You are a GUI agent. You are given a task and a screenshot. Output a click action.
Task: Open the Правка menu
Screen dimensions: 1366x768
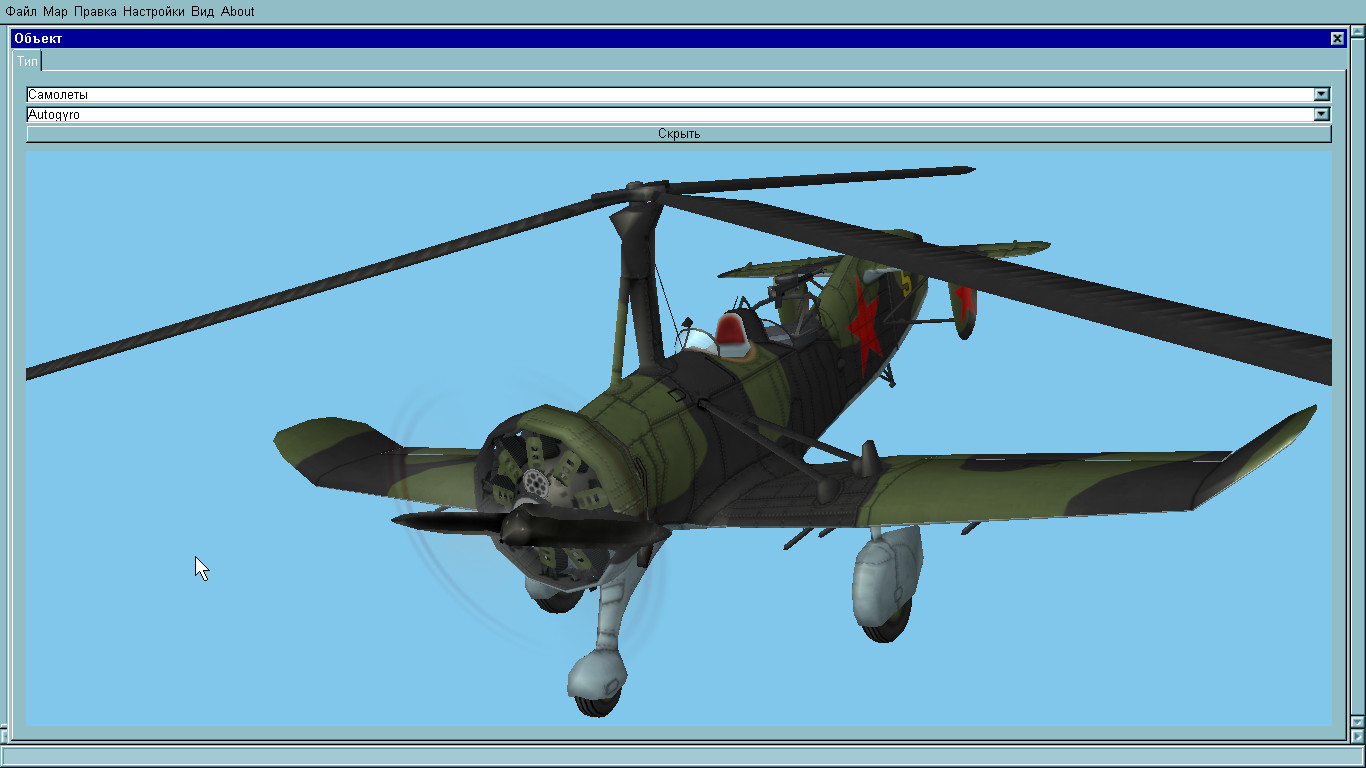95,12
